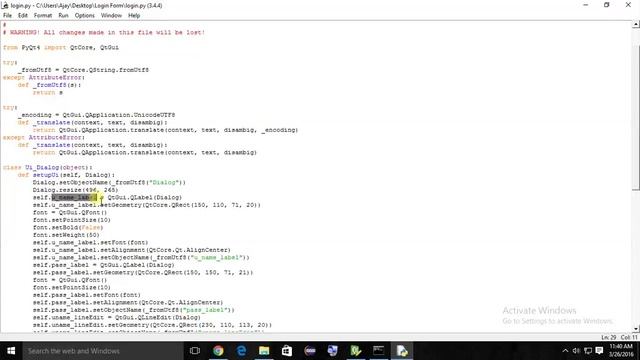
Task: Click the 'from PyQt4 import QtCore, QtGui' line
Action: point(61,47)
